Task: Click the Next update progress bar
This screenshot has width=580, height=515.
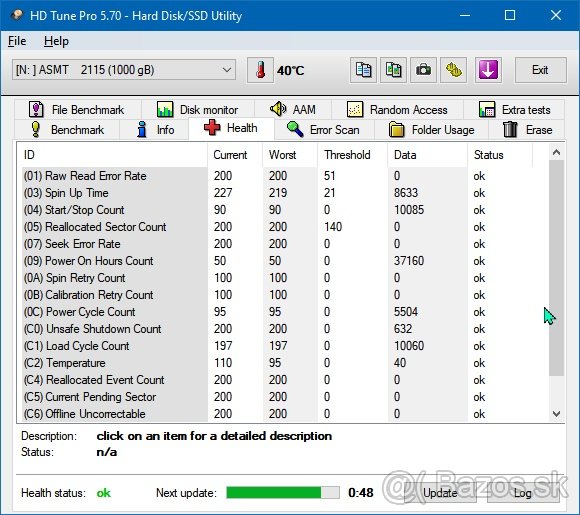Action: (283, 492)
